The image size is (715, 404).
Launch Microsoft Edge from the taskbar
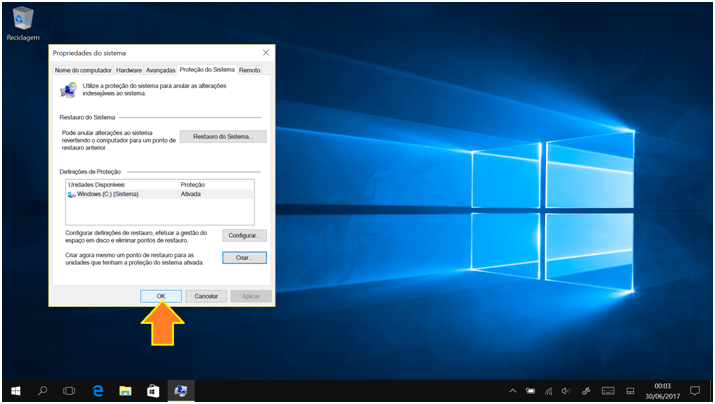(98, 390)
